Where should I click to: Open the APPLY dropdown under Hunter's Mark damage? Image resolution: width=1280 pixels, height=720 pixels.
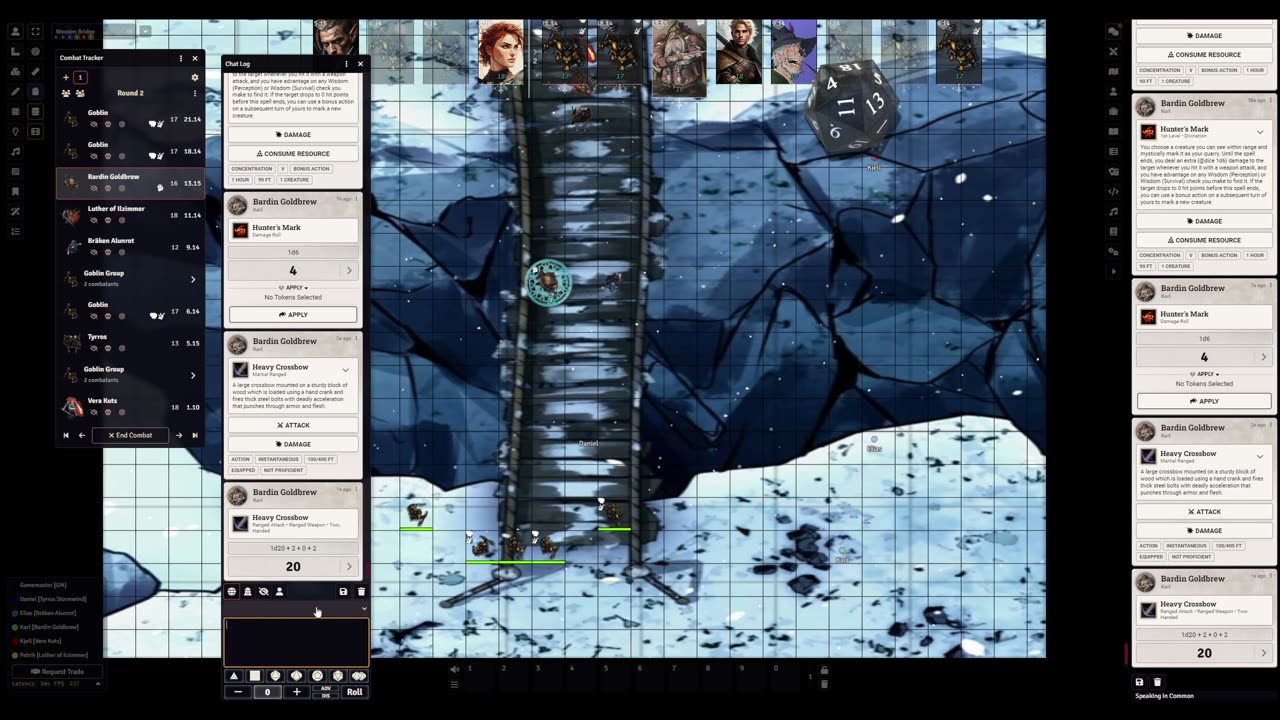[293, 287]
